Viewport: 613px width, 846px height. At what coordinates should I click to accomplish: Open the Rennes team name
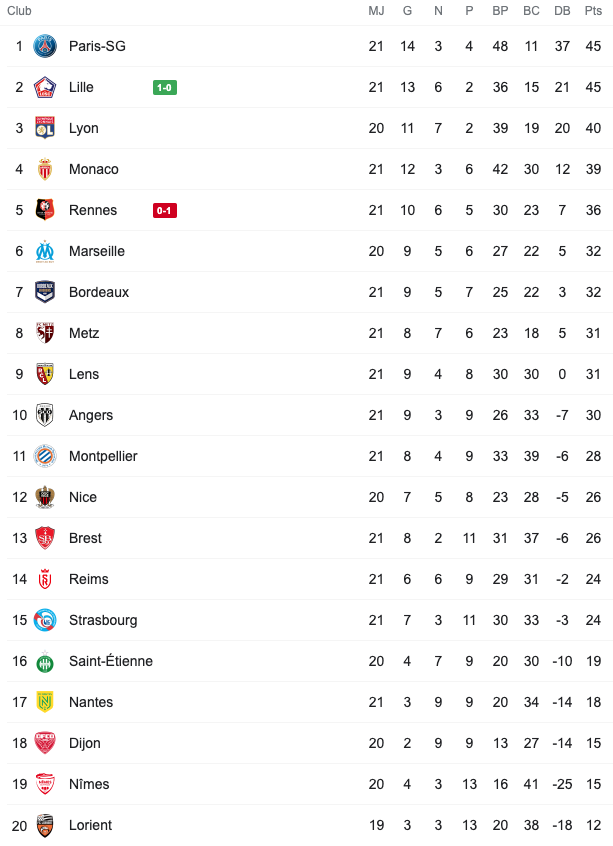pos(93,210)
